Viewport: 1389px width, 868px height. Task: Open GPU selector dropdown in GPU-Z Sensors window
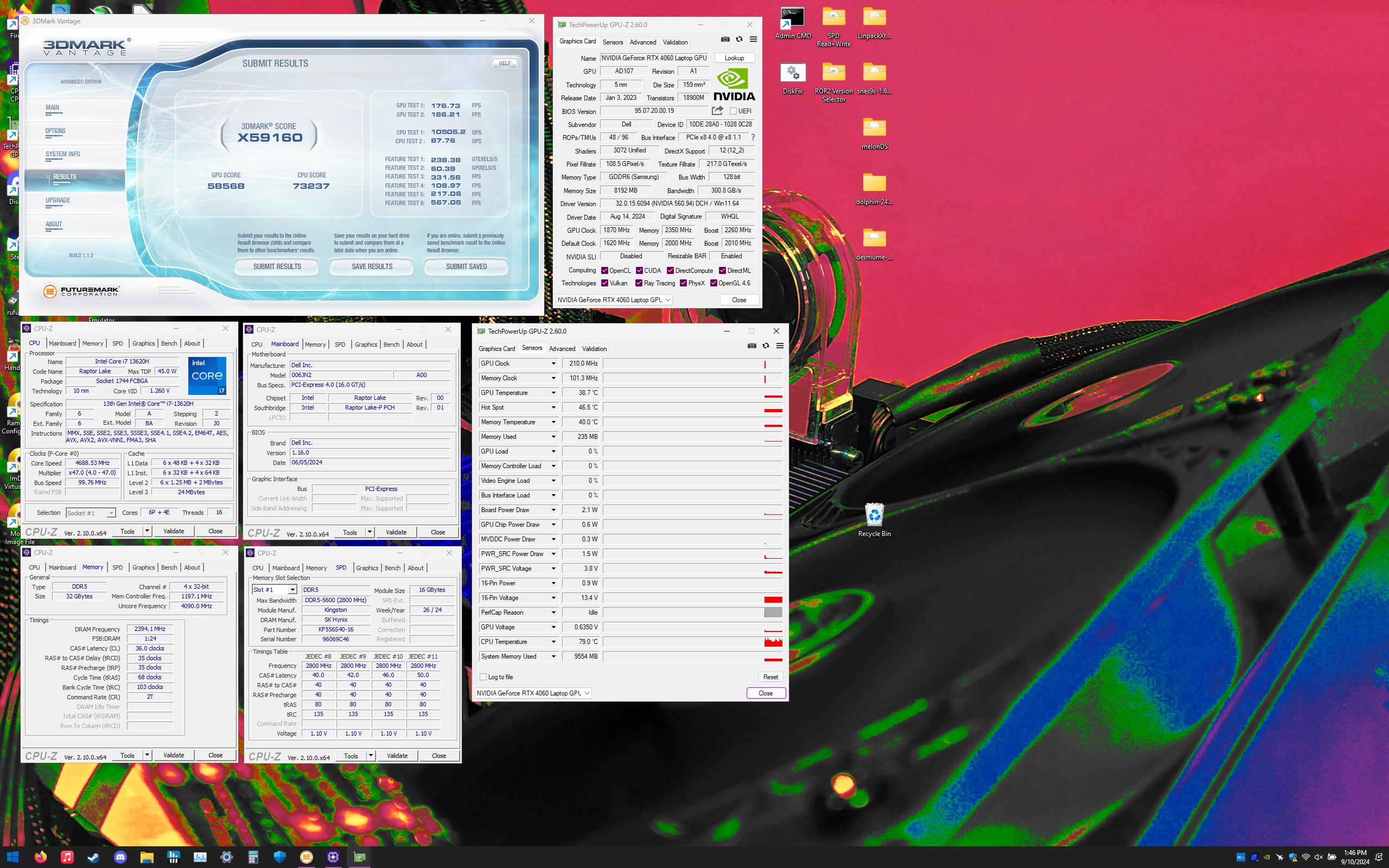click(x=533, y=693)
